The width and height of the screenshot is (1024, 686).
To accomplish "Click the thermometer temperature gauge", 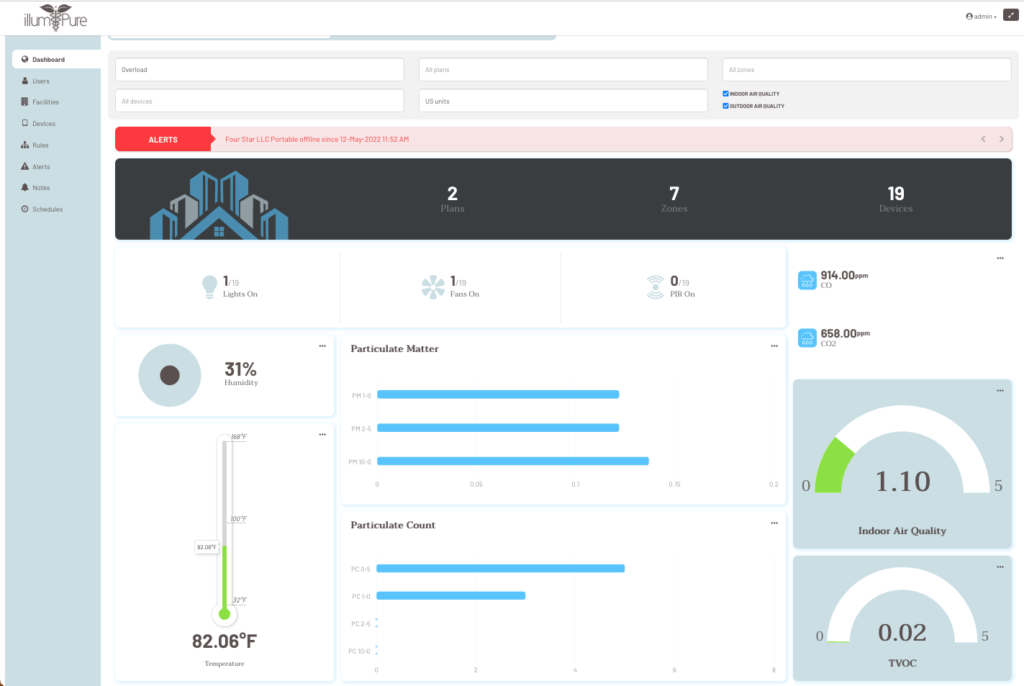I will point(224,530).
